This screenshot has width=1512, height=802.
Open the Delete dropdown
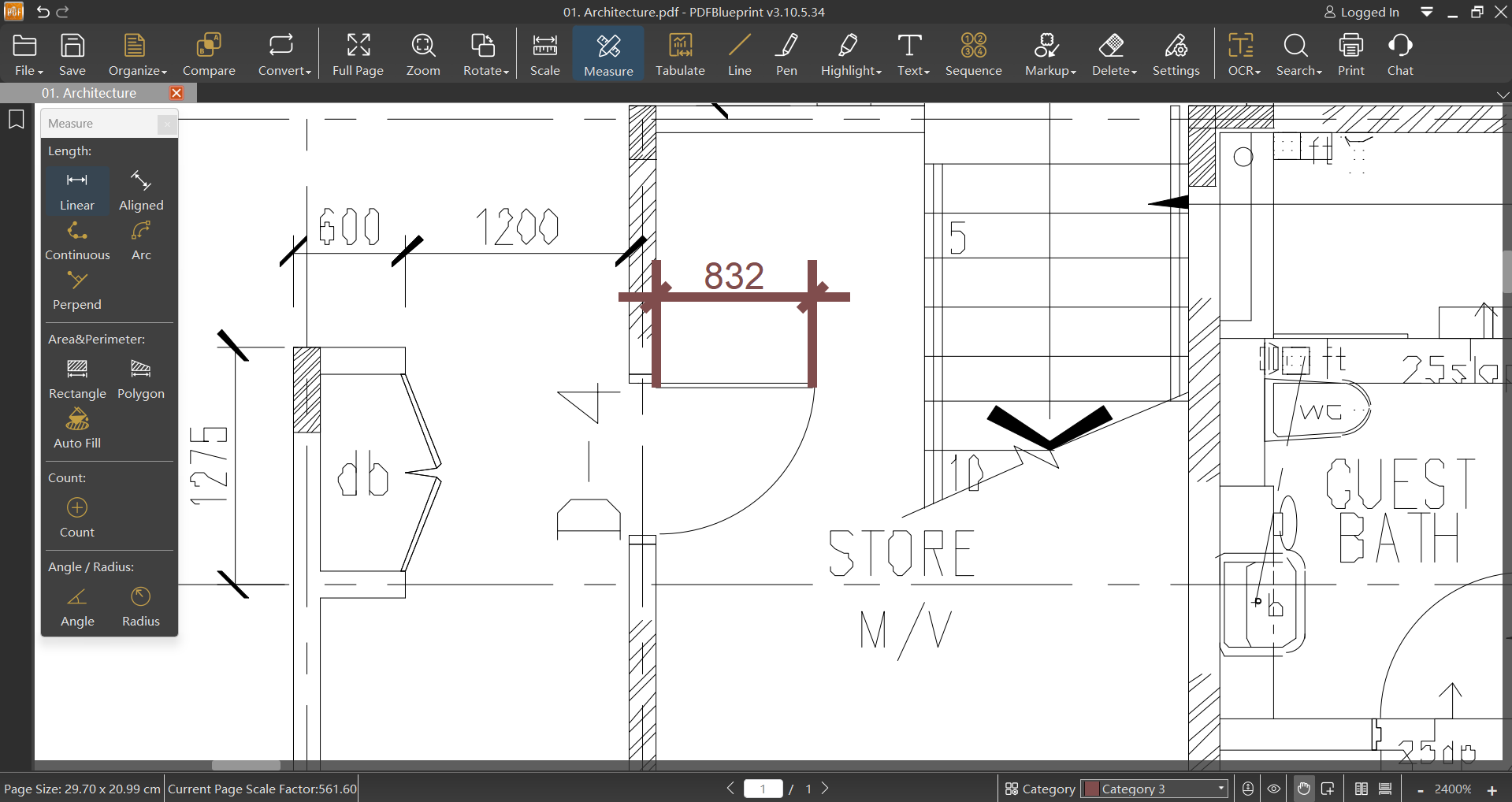point(1113,54)
